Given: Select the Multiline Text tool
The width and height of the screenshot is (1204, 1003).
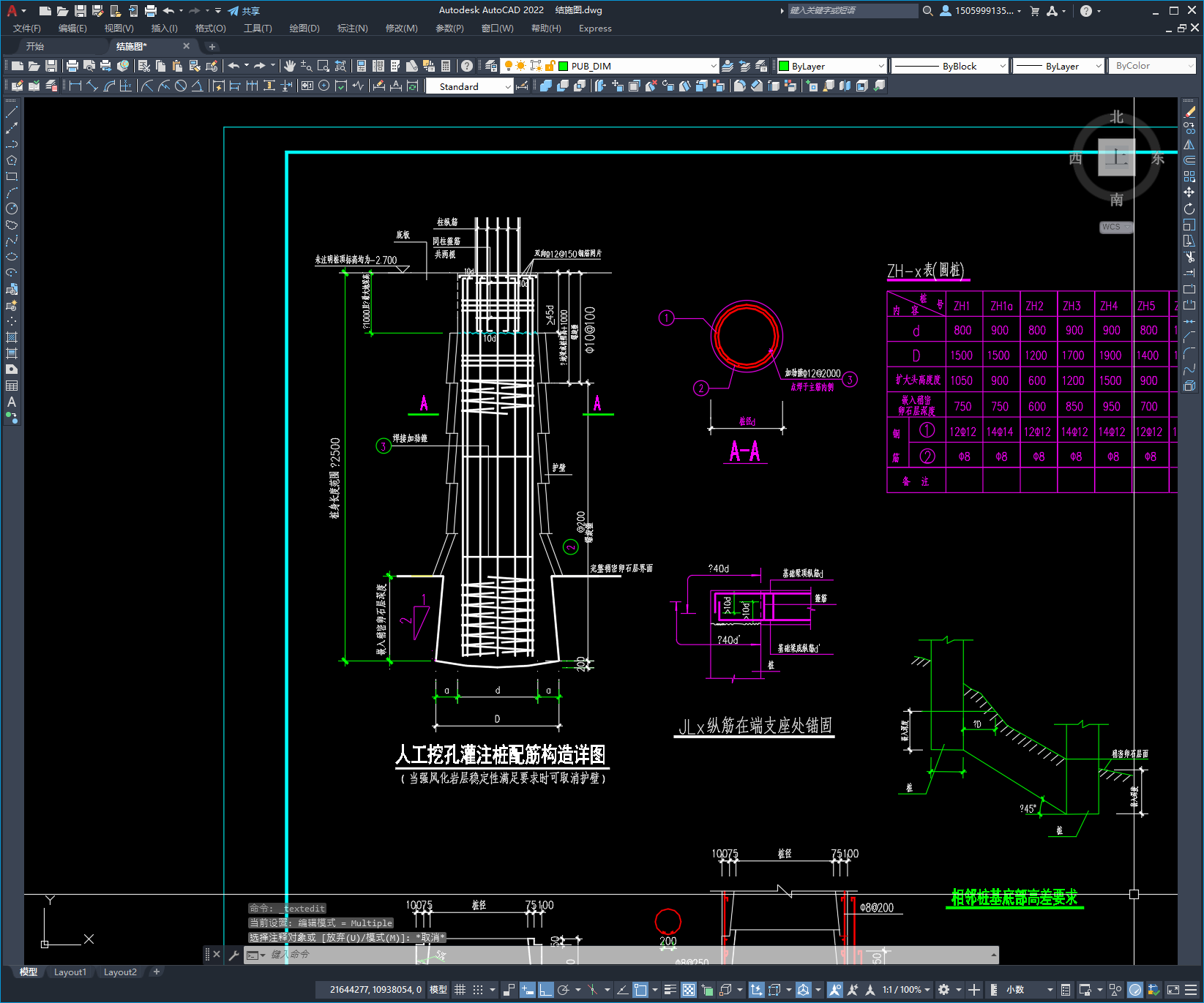Looking at the screenshot, I should point(12,402).
